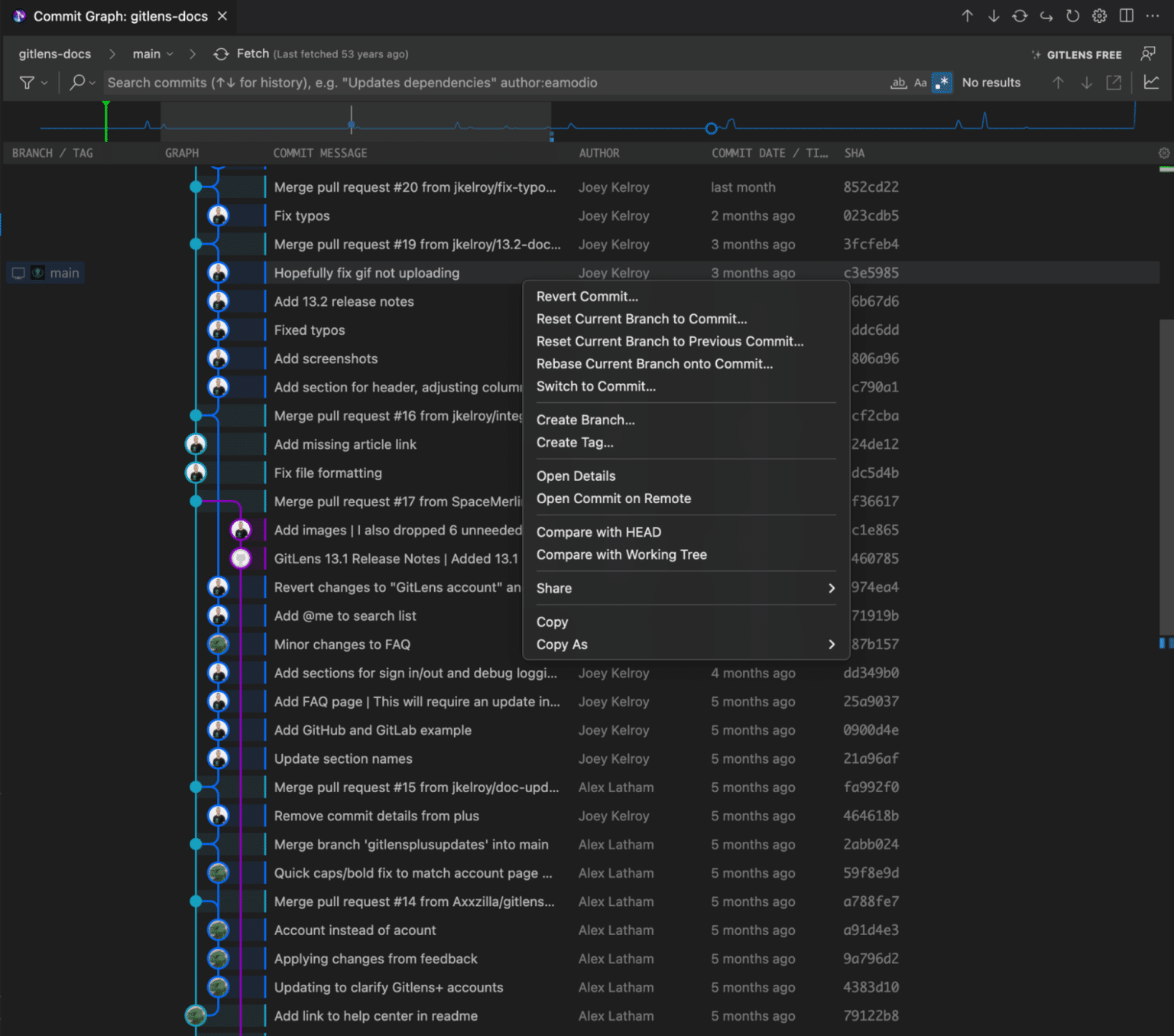This screenshot has height=1036, width=1174.
Task: Toggle match whole word in search
Action: pos(898,83)
